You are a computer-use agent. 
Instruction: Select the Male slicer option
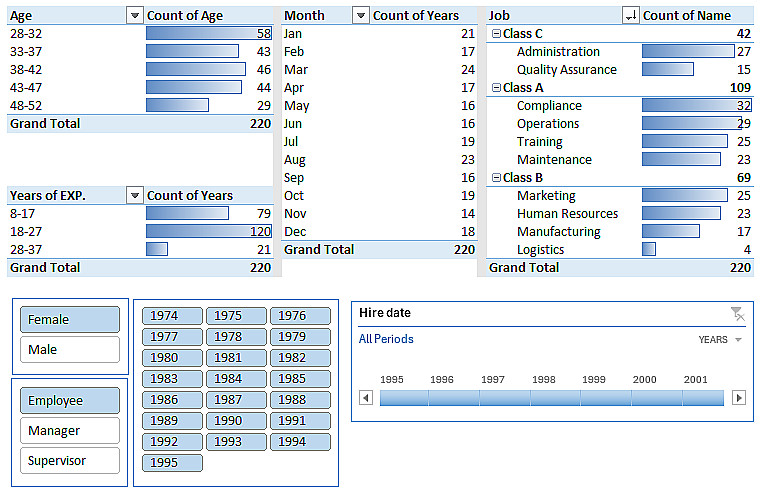coord(70,350)
